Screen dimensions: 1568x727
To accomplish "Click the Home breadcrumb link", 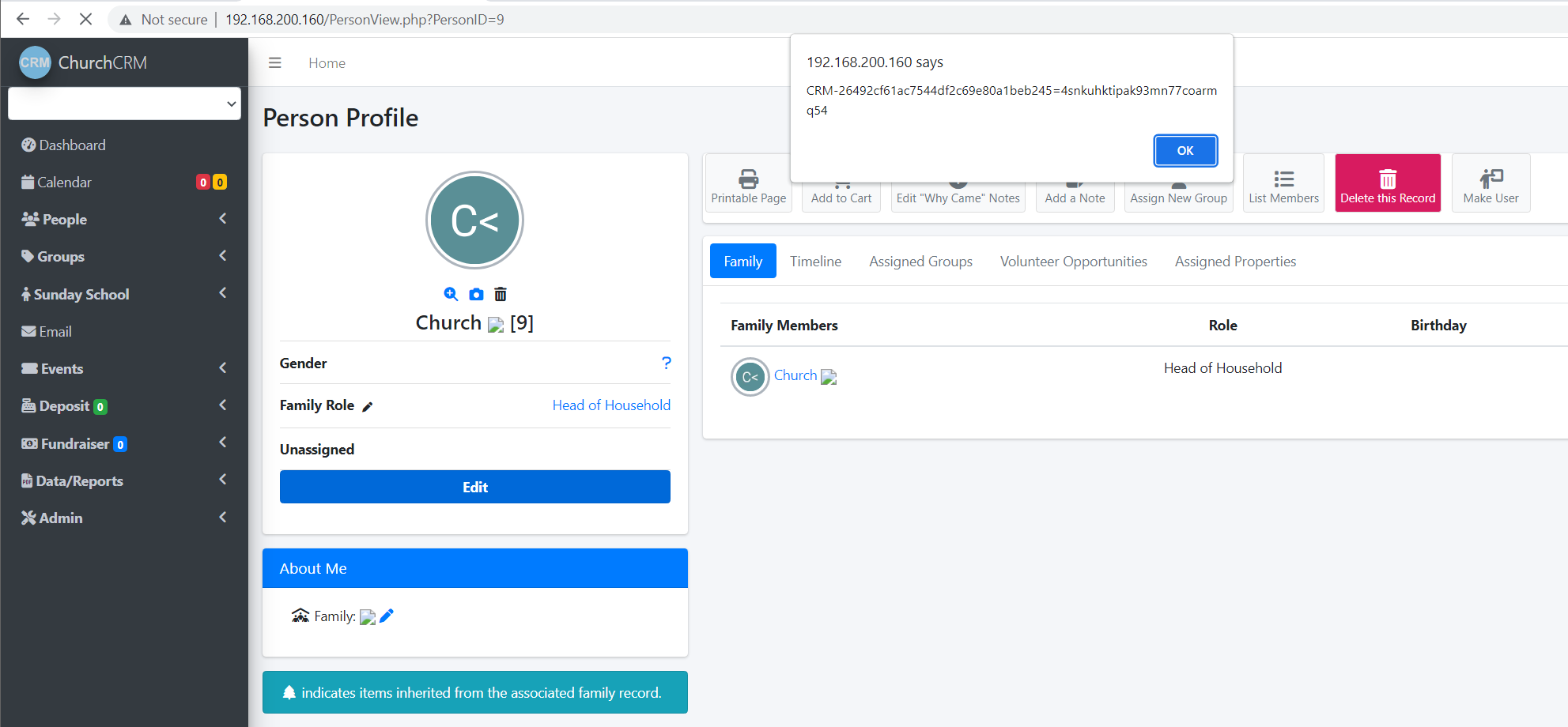I will point(327,63).
